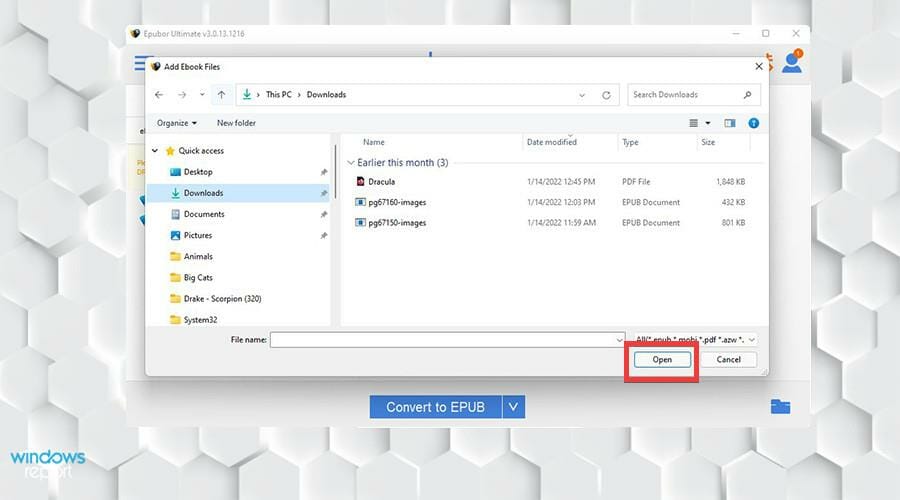Toggle the preview pane

click(730, 123)
